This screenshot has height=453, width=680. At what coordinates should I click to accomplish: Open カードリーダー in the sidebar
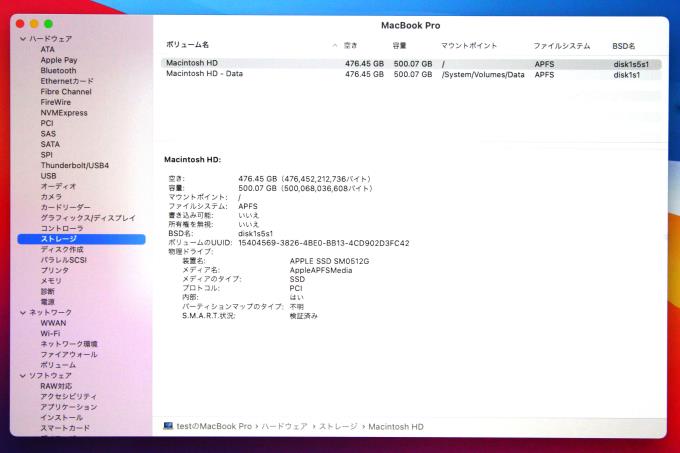point(65,207)
